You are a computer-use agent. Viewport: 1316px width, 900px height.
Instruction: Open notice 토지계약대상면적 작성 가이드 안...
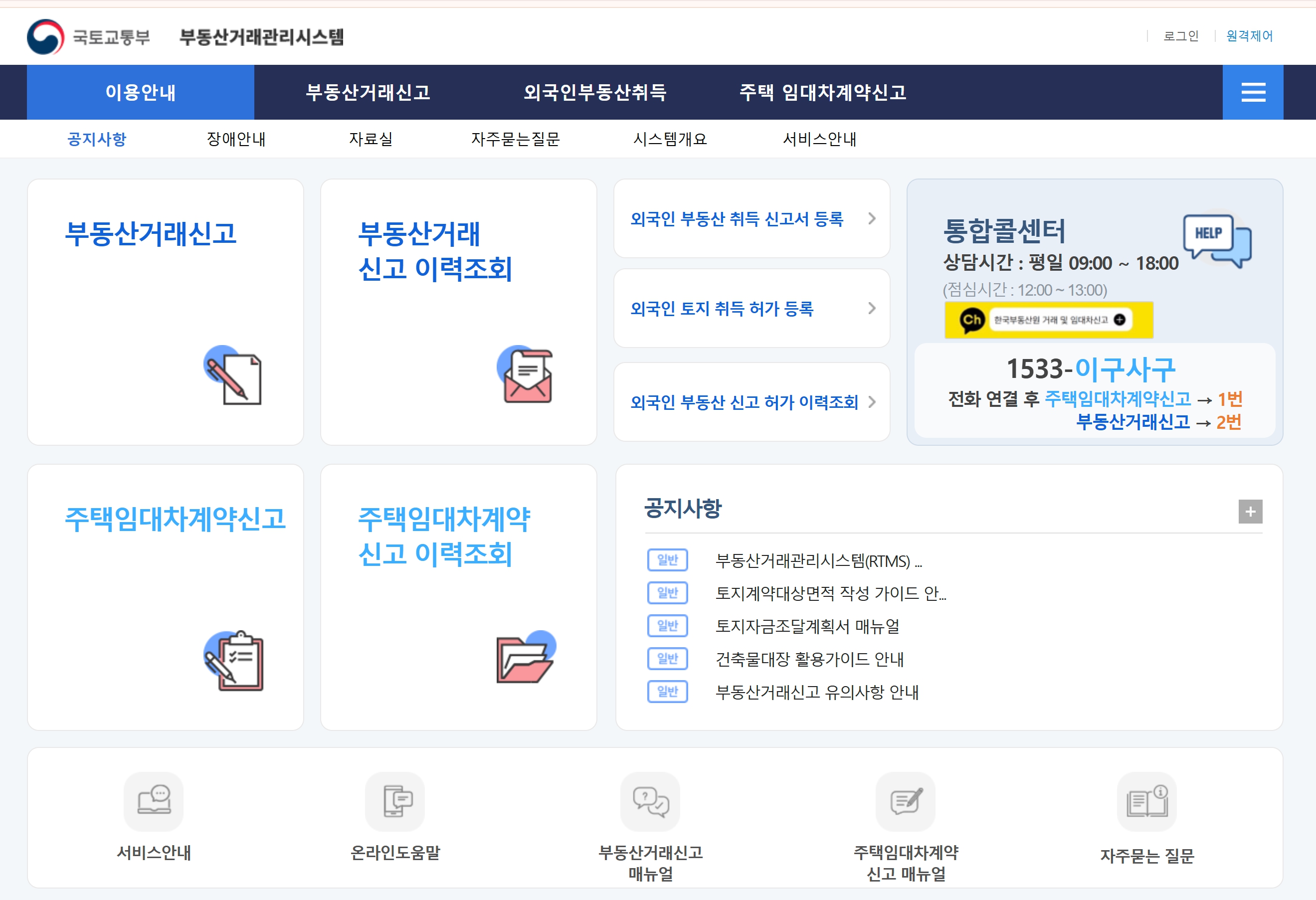(831, 593)
